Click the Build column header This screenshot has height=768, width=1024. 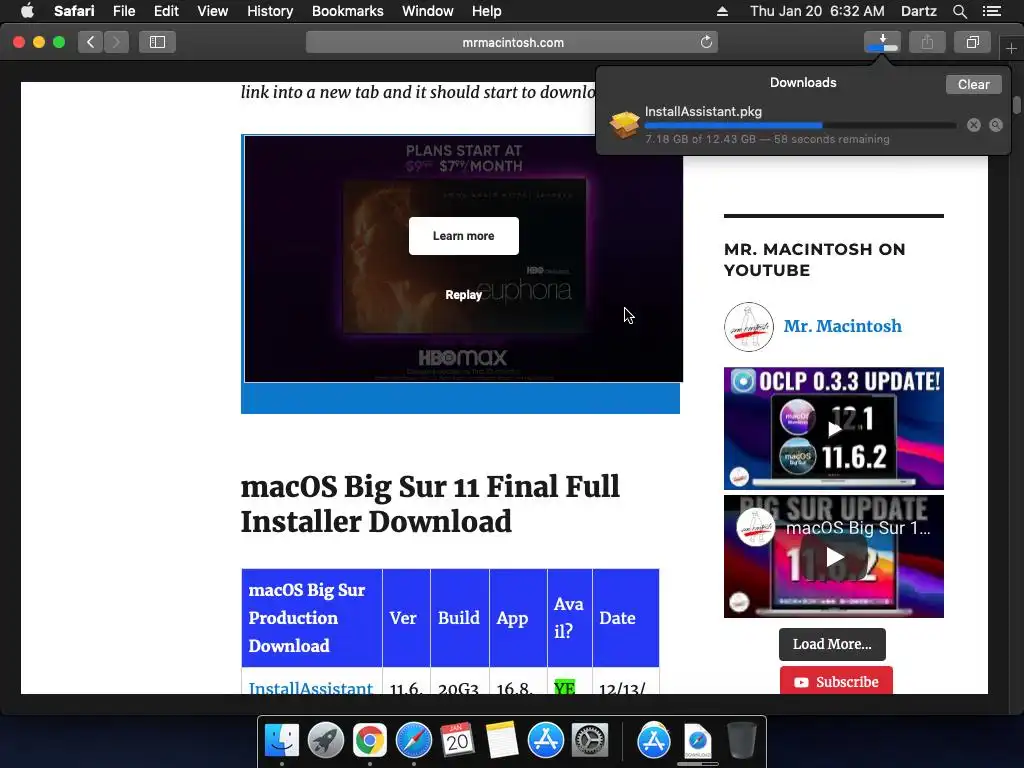(x=459, y=618)
